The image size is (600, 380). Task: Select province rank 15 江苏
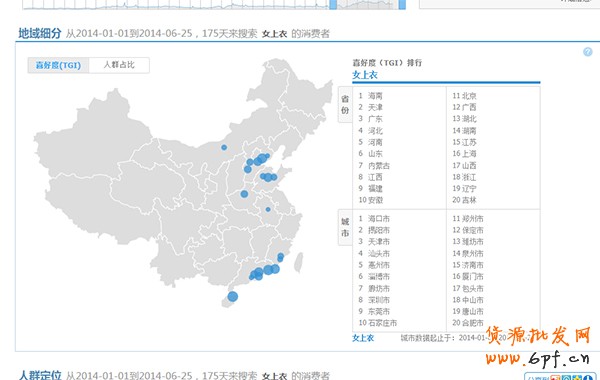tap(464, 142)
